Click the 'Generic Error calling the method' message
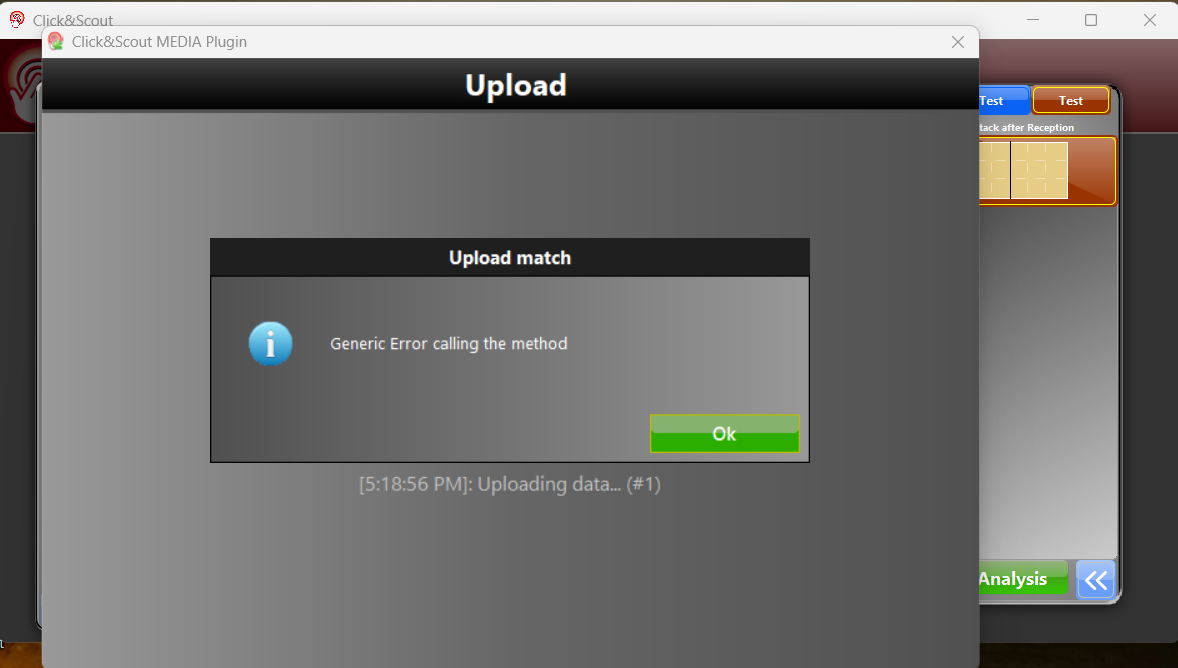 click(449, 343)
